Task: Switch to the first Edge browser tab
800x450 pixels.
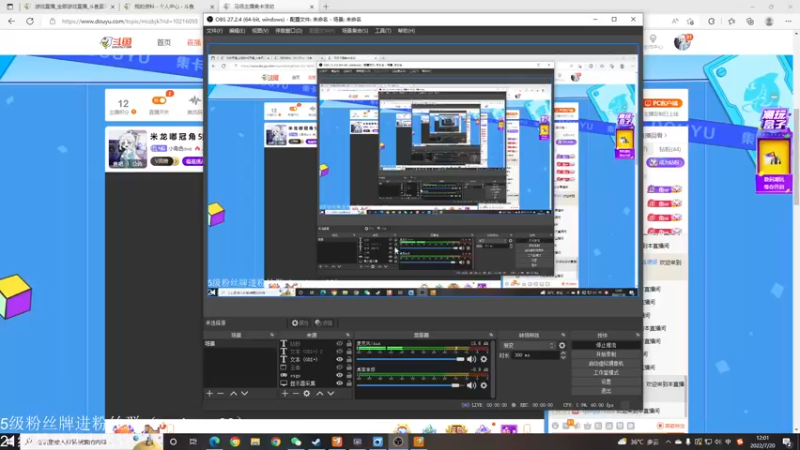Action: point(69,7)
